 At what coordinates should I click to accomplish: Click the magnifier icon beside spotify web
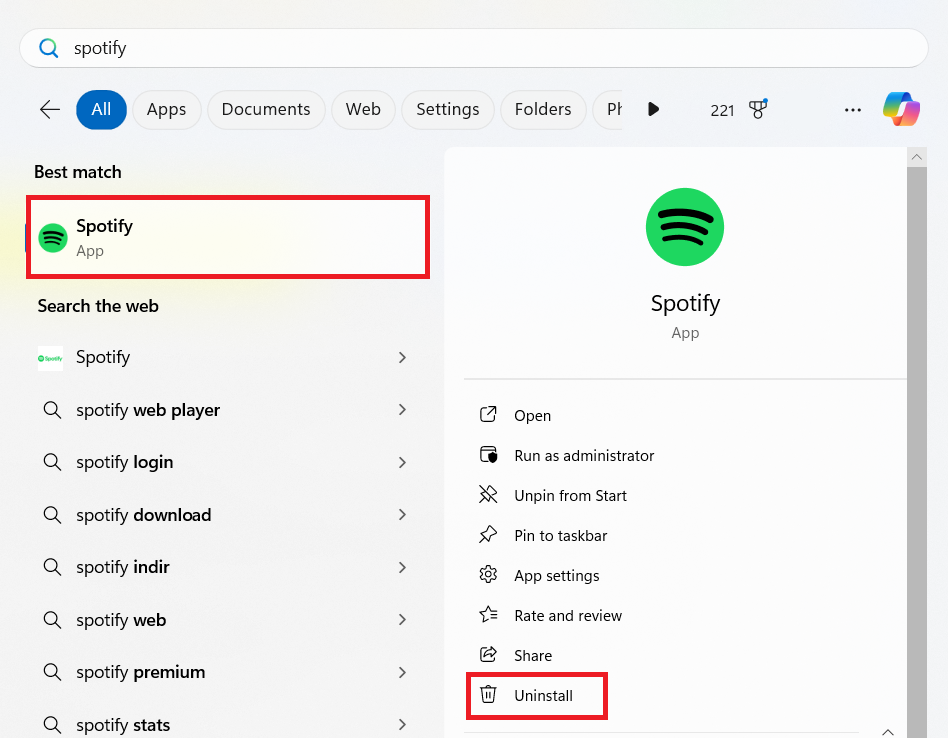(52, 620)
